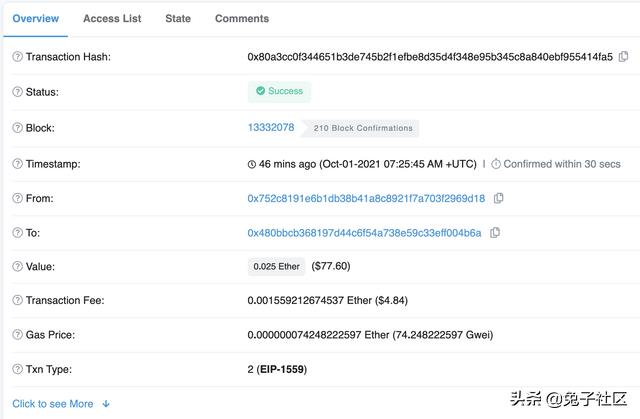Select the Overview tab
Screen dimensions: 640x419
tap(35, 18)
